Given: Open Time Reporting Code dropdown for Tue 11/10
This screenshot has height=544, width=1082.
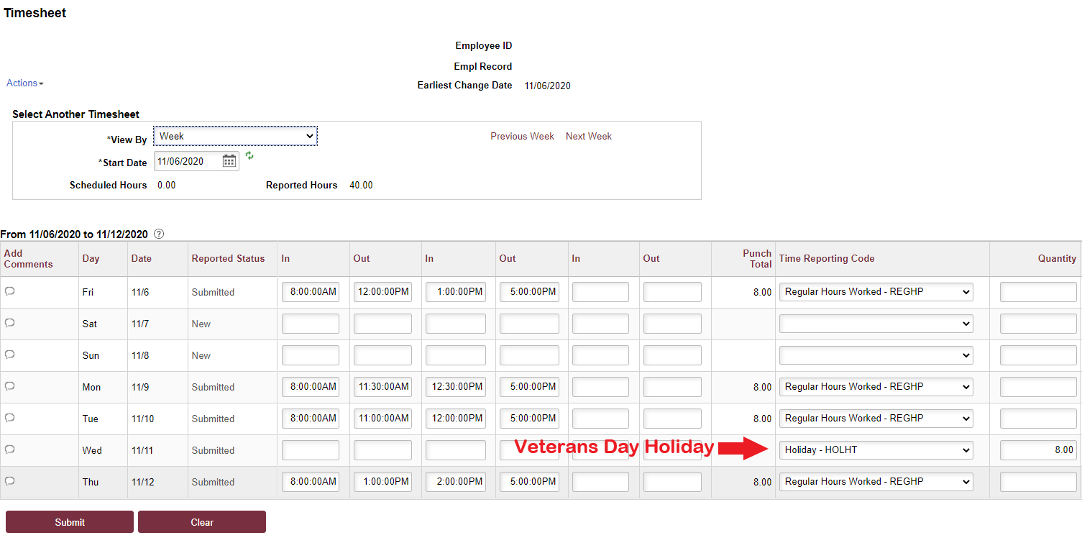Looking at the screenshot, I should click(876, 418).
